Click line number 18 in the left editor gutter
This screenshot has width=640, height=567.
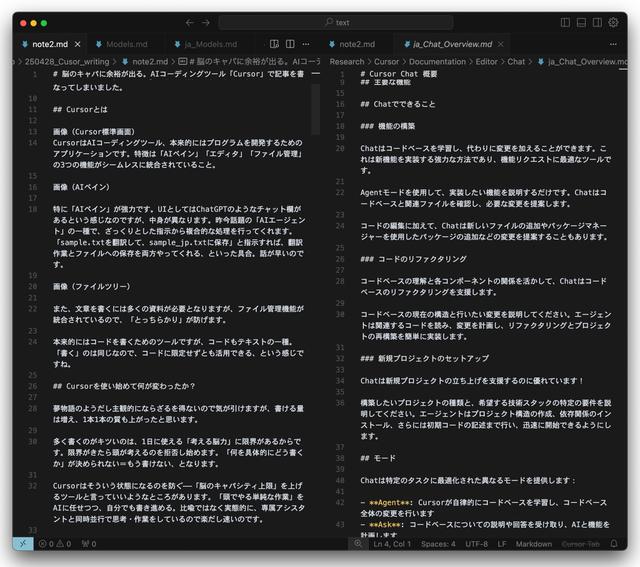(x=33, y=209)
